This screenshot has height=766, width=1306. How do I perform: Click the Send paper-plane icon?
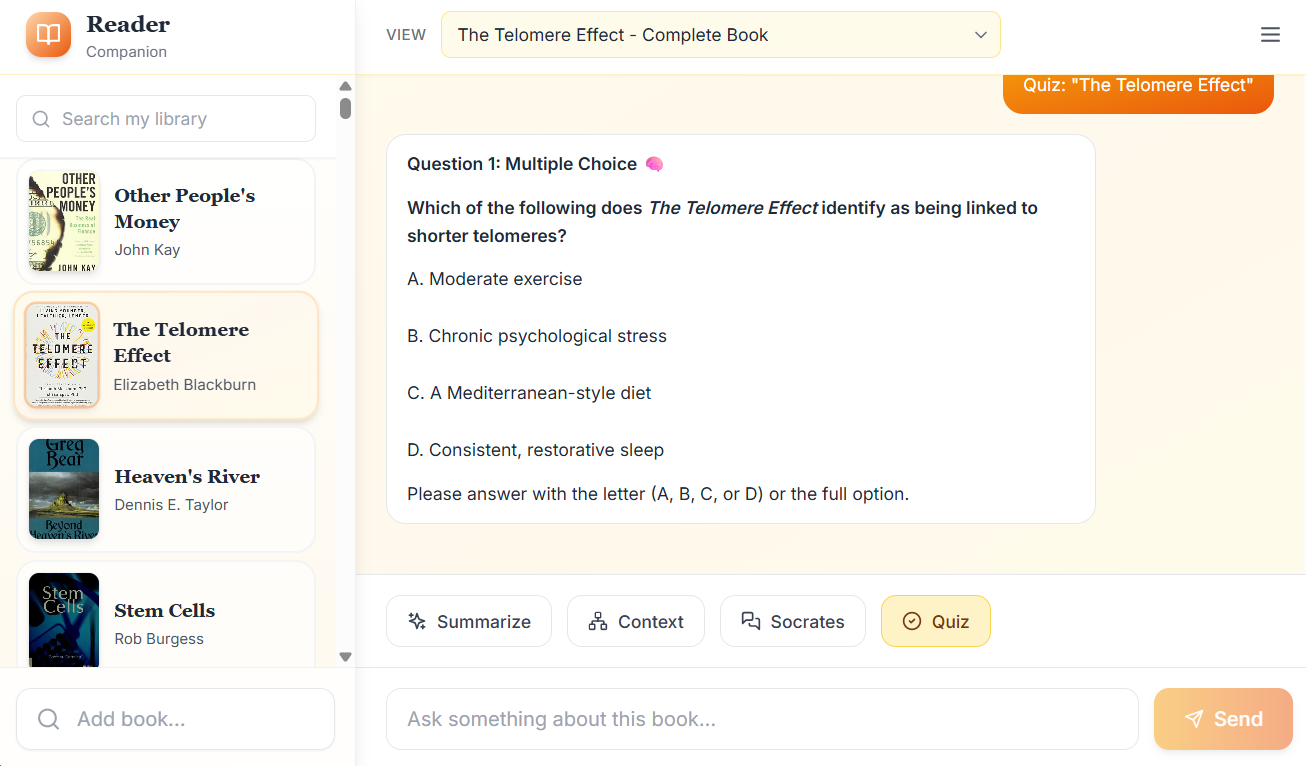1196,718
